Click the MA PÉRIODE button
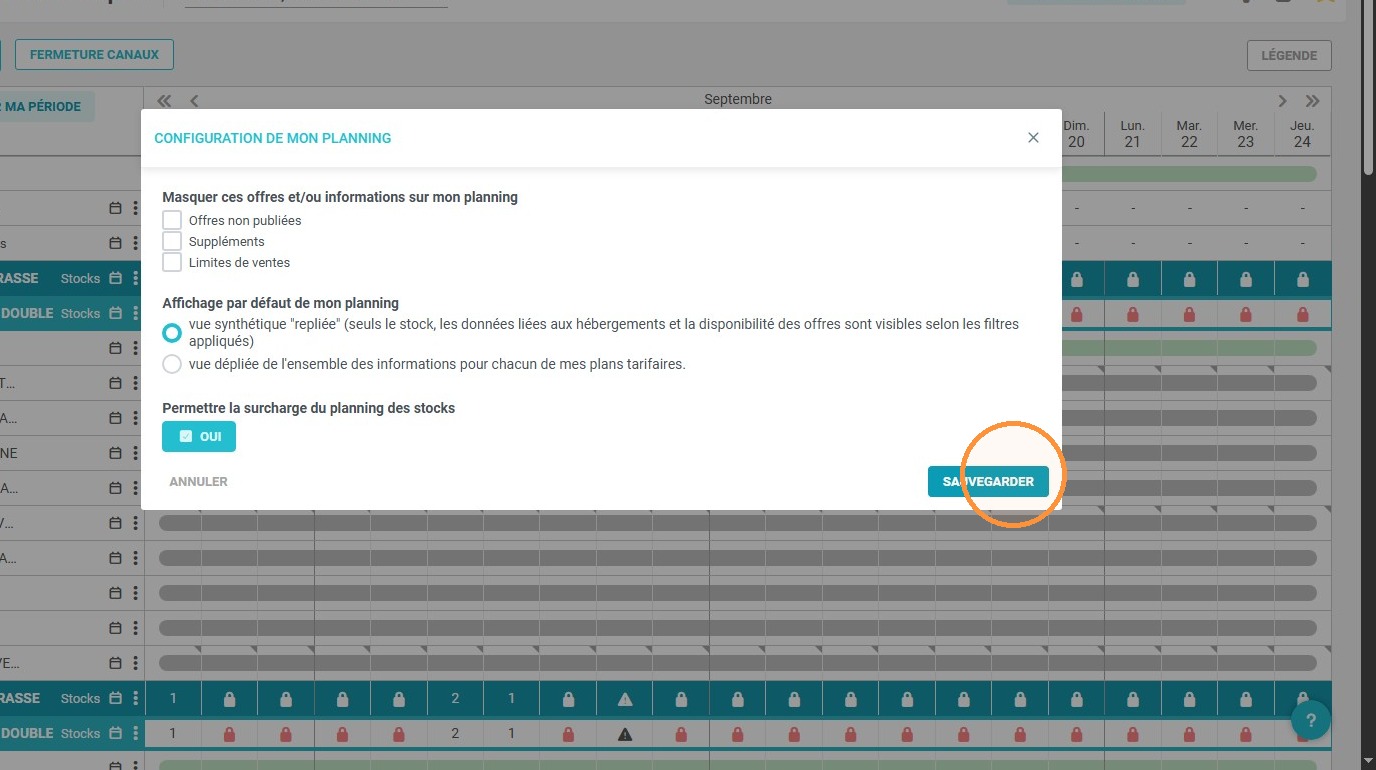1376x770 pixels. [x=42, y=107]
